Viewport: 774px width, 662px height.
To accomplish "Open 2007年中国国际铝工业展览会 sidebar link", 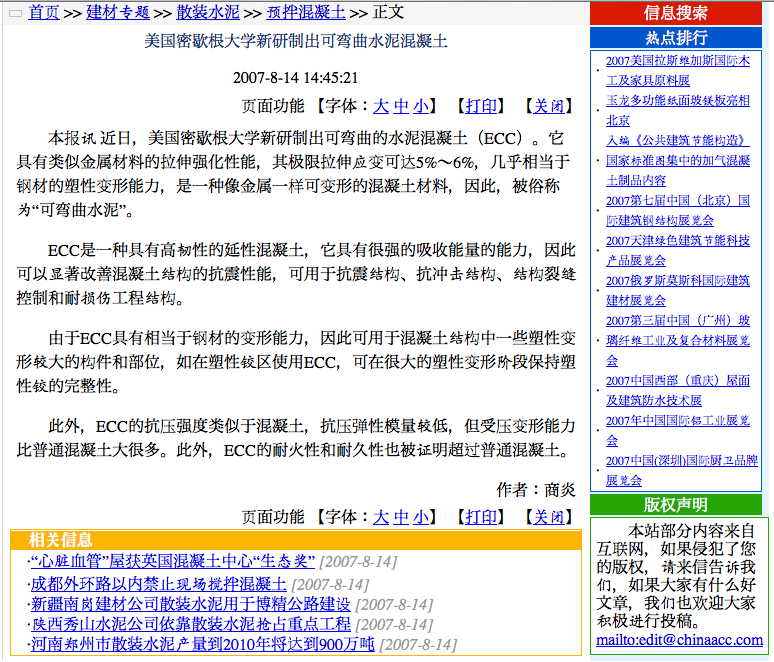I will click(x=677, y=430).
